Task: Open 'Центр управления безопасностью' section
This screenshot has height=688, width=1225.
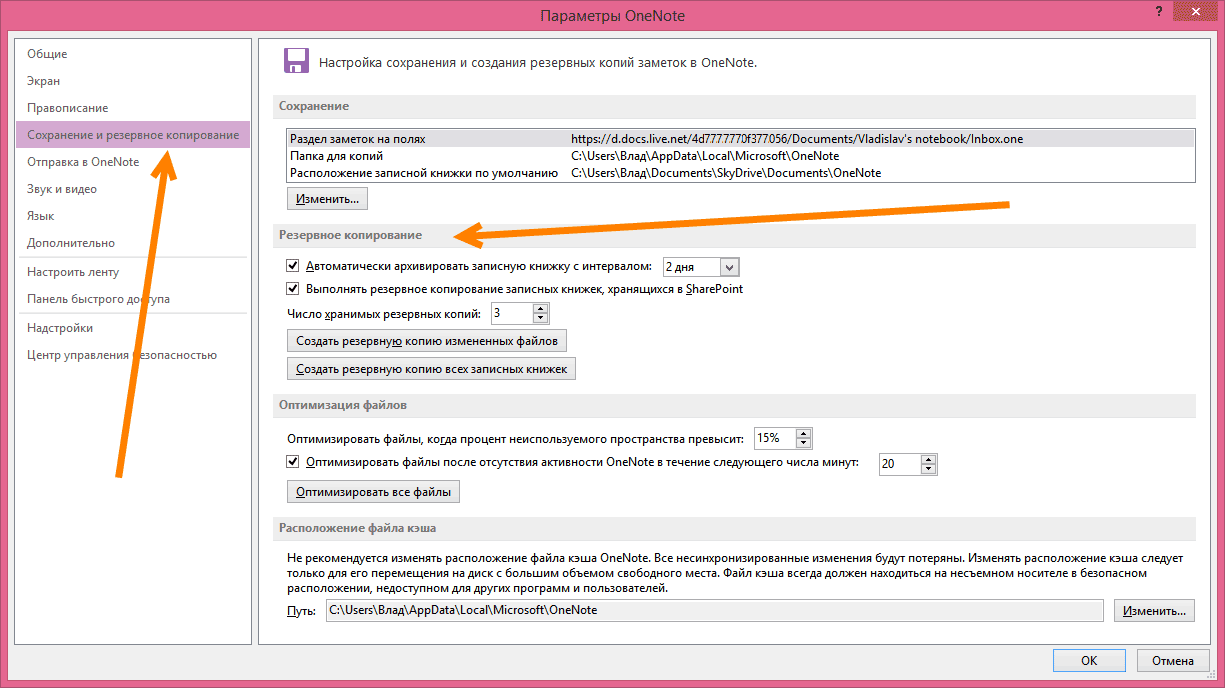Action: [x=122, y=355]
